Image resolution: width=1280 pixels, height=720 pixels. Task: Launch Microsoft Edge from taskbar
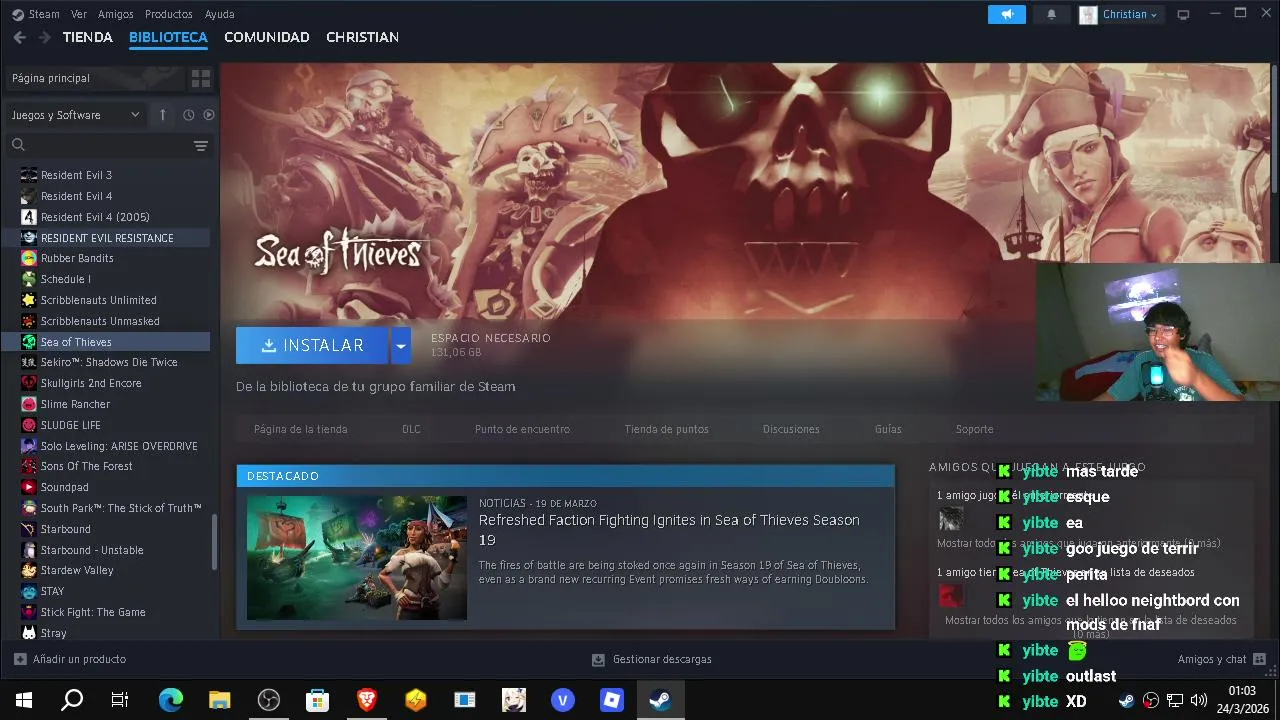pyautogui.click(x=171, y=700)
